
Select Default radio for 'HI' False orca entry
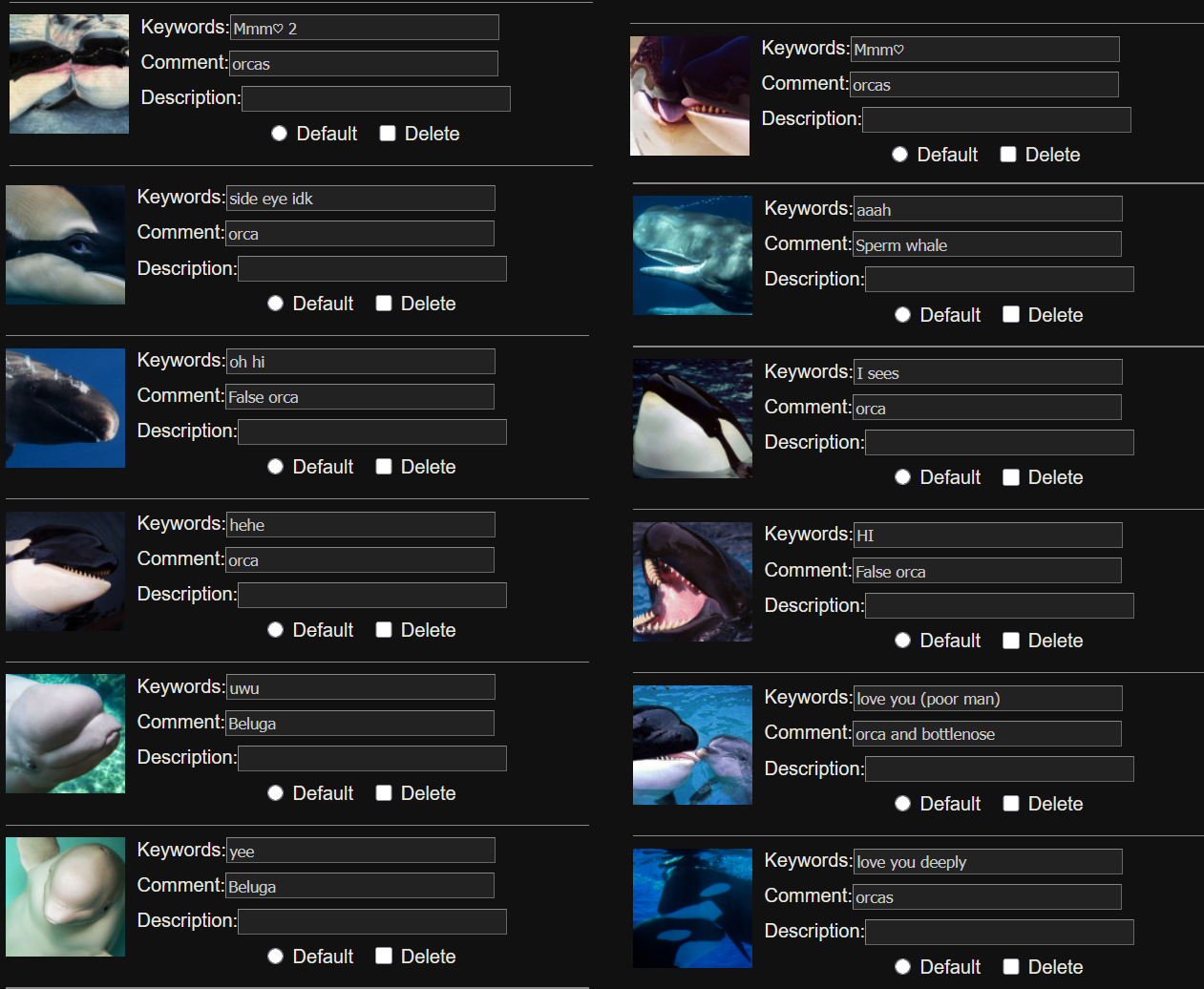point(902,641)
